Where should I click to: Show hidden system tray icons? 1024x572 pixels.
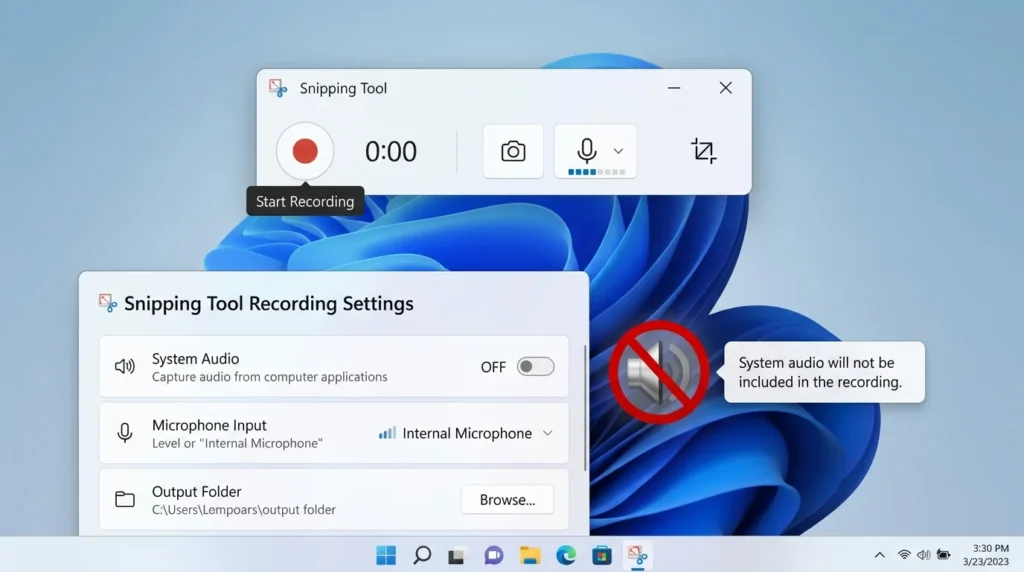(x=880, y=555)
